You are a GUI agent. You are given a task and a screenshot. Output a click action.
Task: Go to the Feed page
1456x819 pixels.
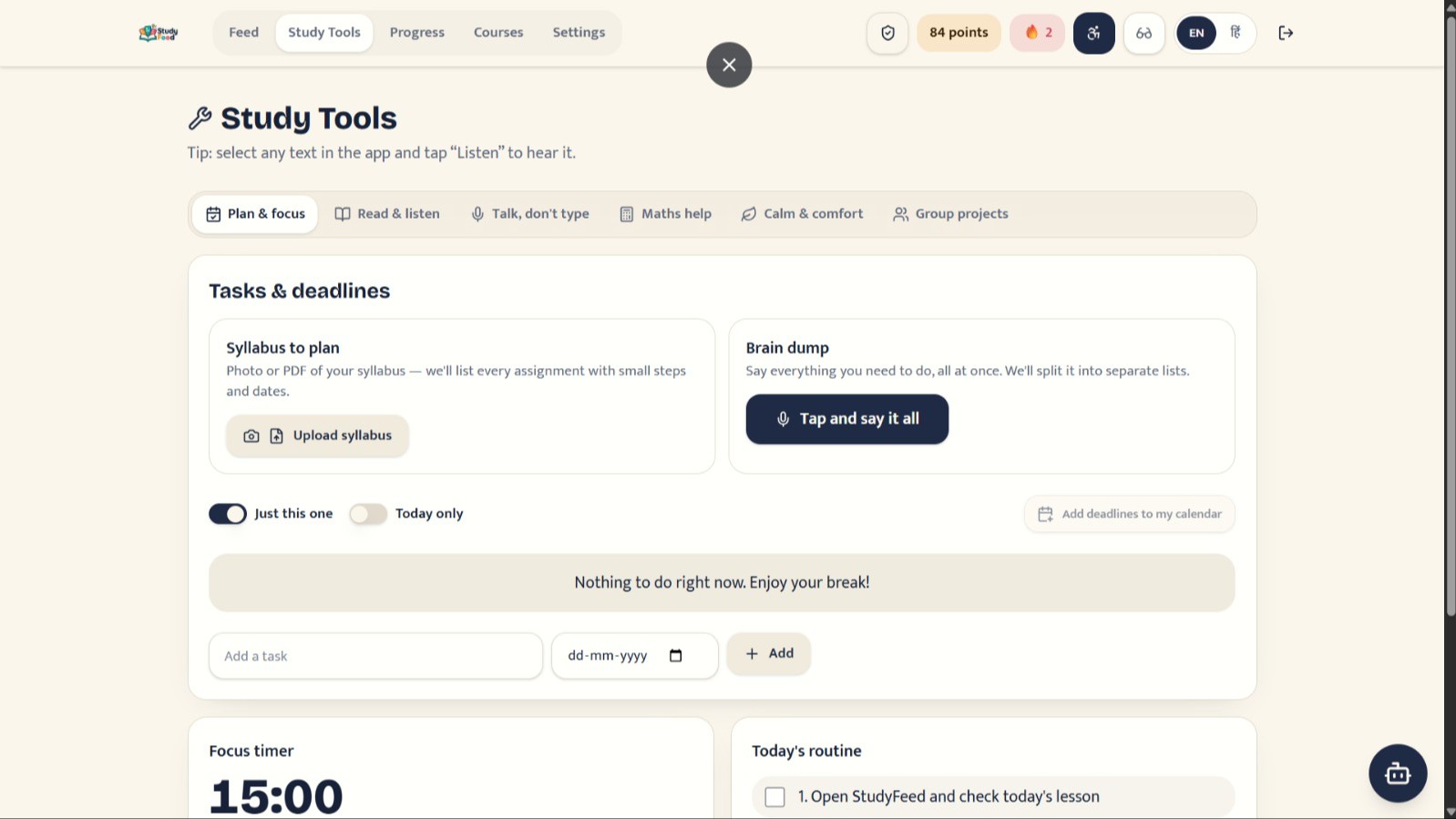tap(244, 33)
